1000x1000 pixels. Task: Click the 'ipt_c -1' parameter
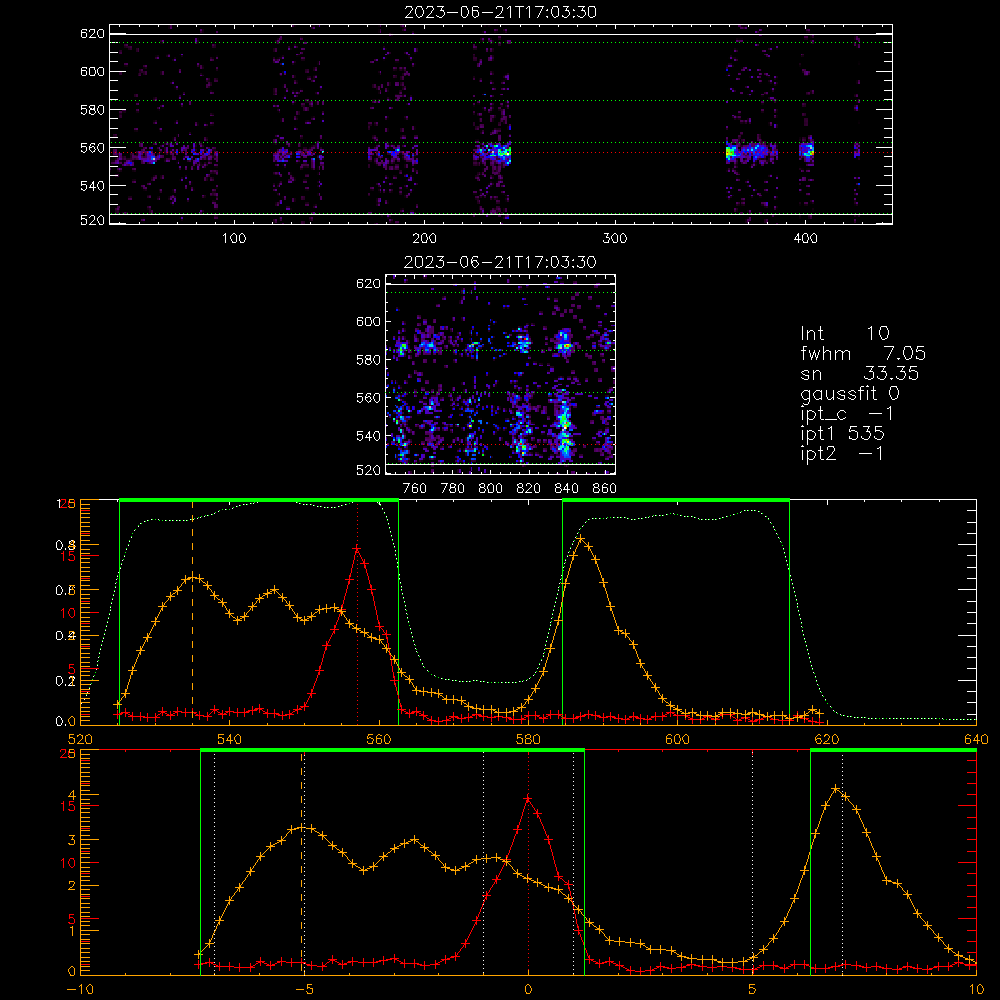point(848,414)
